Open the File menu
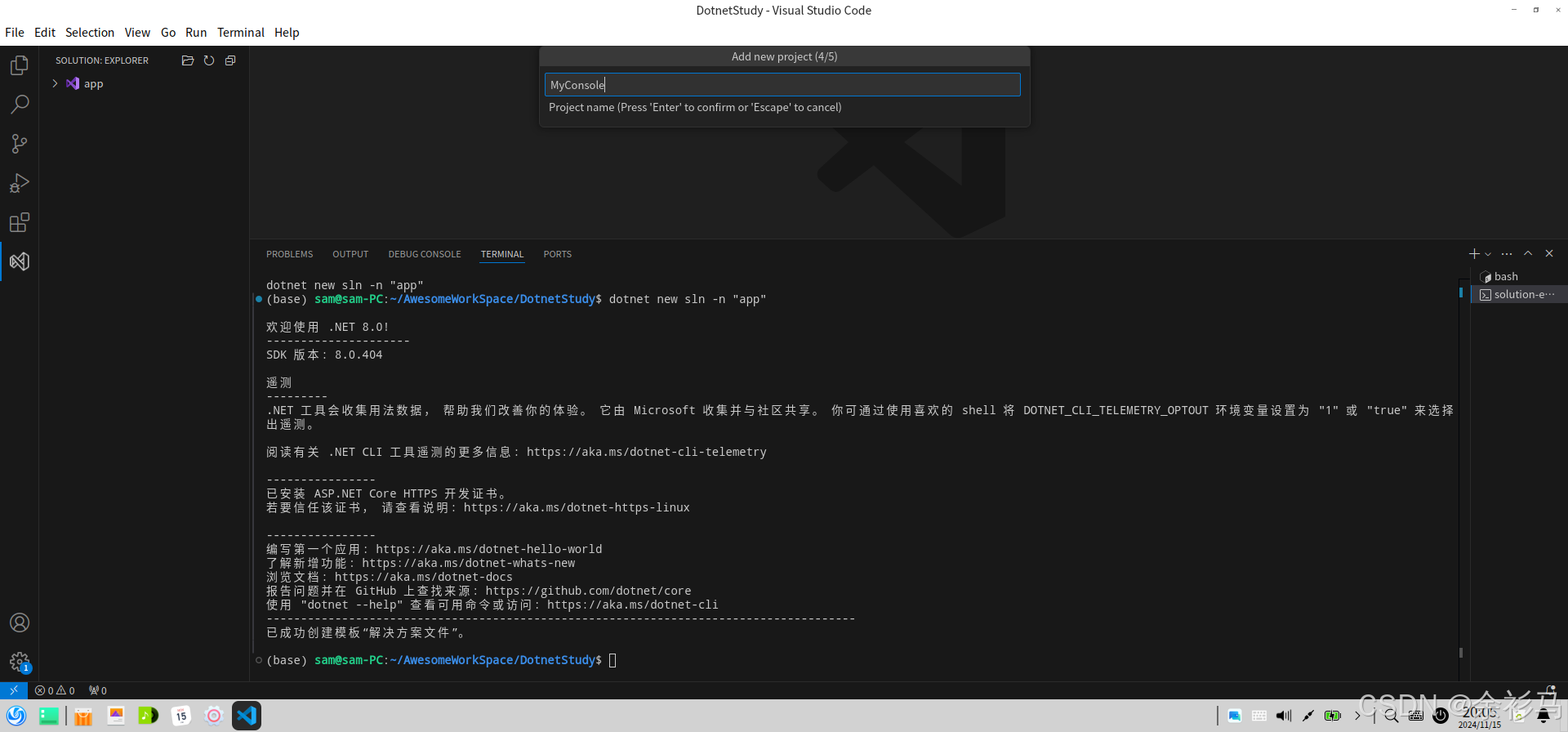Image resolution: width=1568 pixels, height=732 pixels. coord(15,33)
